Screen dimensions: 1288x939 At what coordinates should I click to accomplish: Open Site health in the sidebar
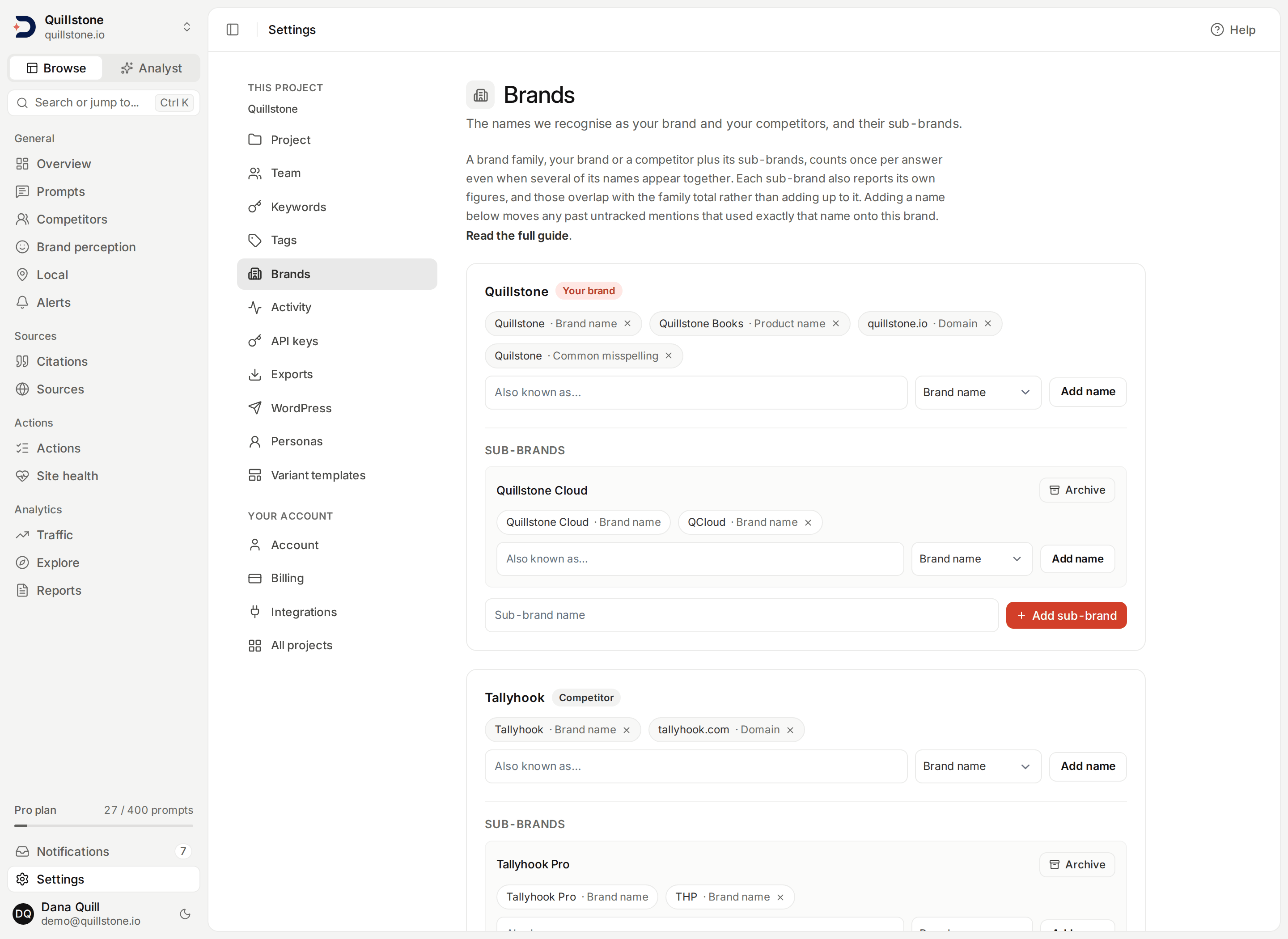(x=104, y=476)
